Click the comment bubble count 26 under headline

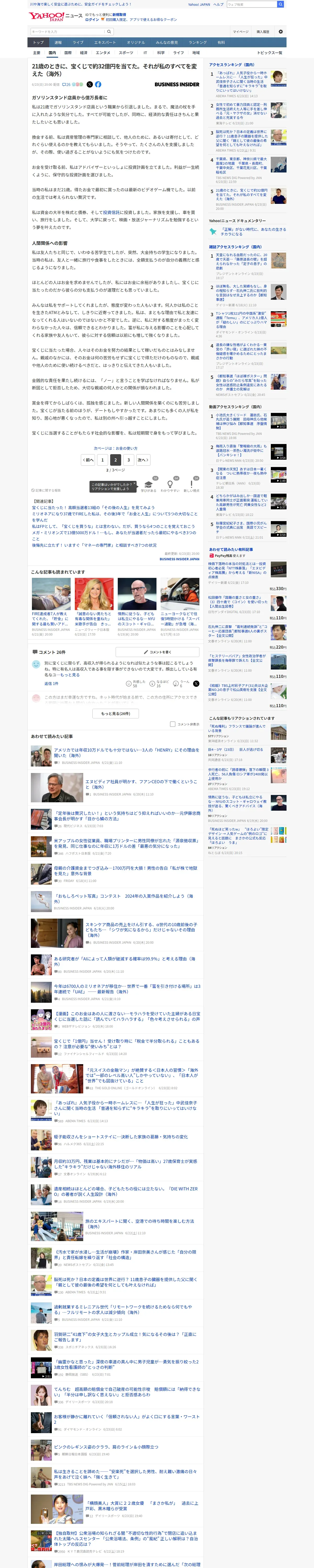(66, 85)
